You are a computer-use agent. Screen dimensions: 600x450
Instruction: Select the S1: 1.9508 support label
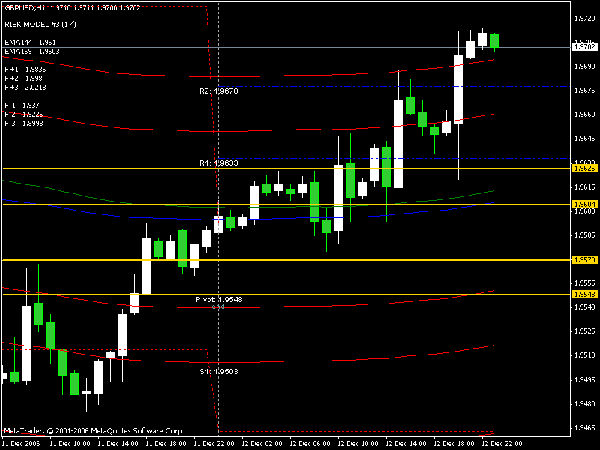[219, 371]
